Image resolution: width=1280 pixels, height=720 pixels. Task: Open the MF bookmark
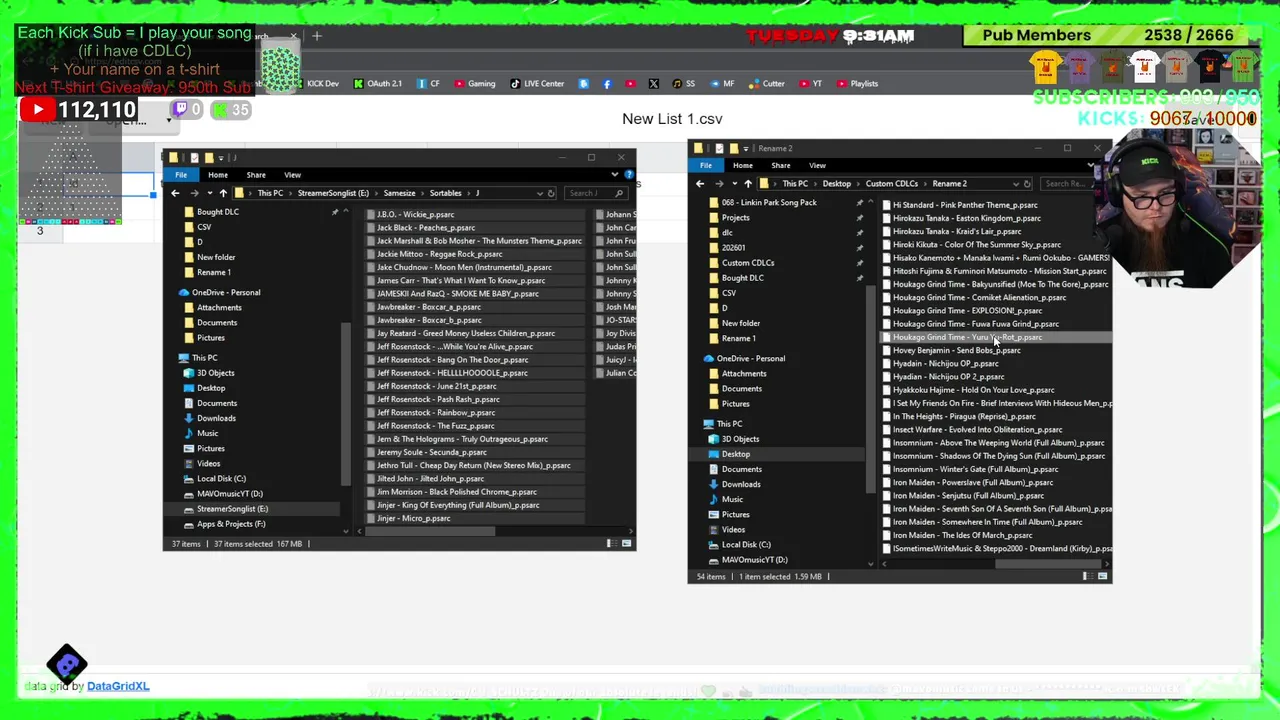722,84
